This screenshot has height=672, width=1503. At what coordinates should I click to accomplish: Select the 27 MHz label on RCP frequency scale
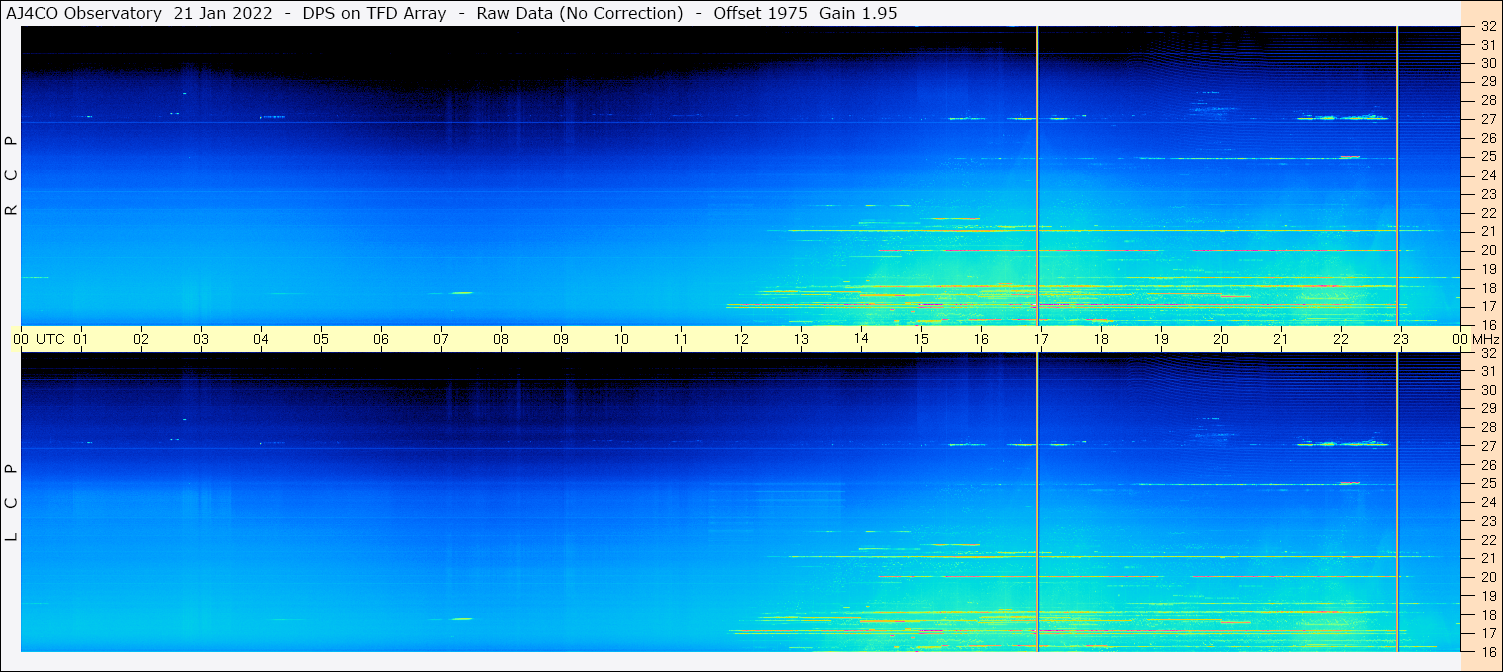tap(1488, 119)
